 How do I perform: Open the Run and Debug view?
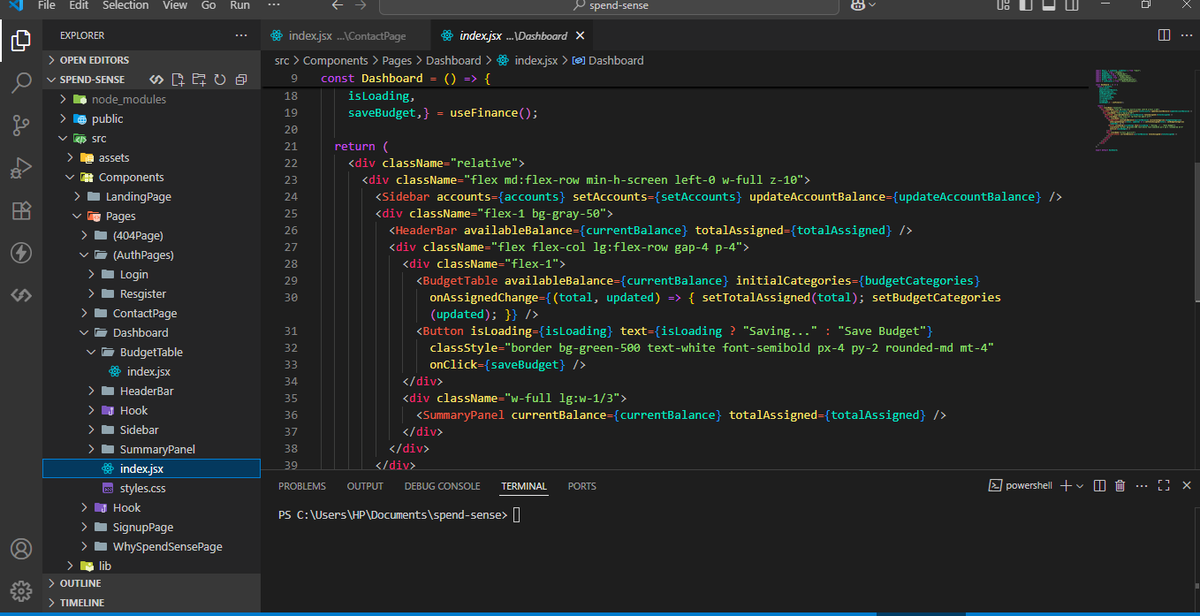21,168
